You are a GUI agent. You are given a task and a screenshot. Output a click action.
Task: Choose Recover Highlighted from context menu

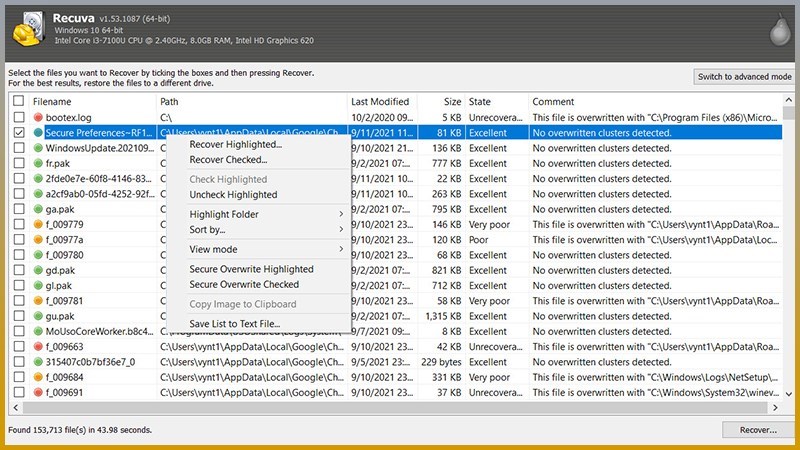[235, 144]
